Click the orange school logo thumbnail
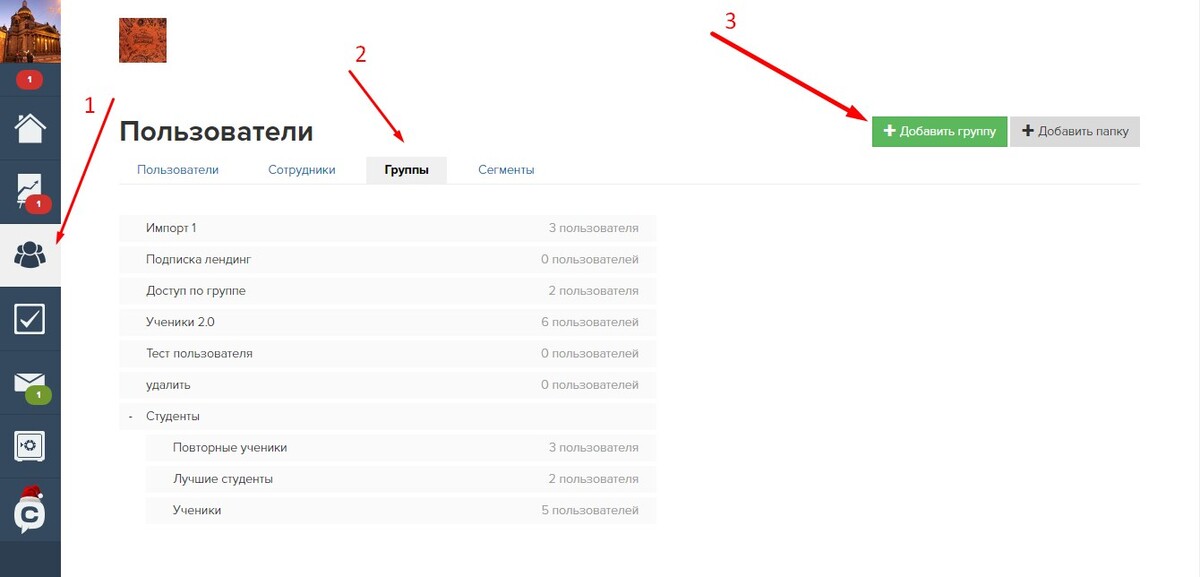Viewport: 1200px width, 577px height. click(142, 40)
